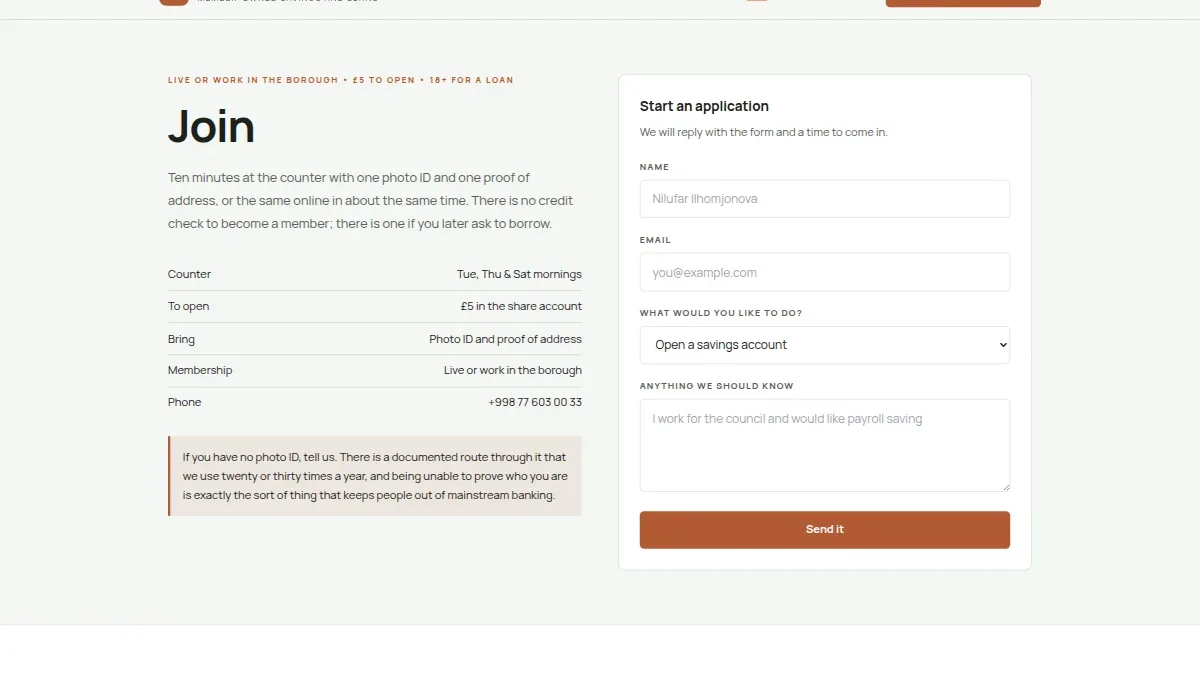Expand the dropdown using its chevron arrow
This screenshot has width=1200, height=675.
[x=1002, y=345]
